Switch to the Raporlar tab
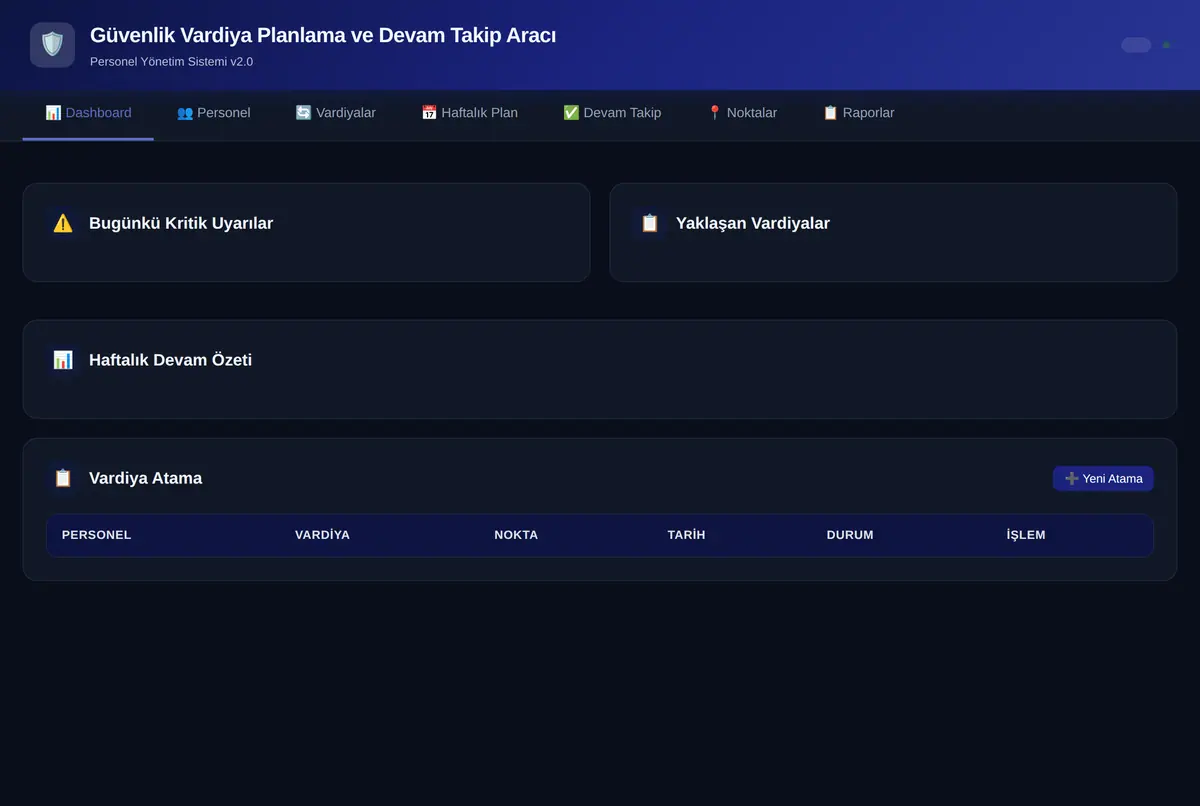1200x806 pixels. [859, 113]
